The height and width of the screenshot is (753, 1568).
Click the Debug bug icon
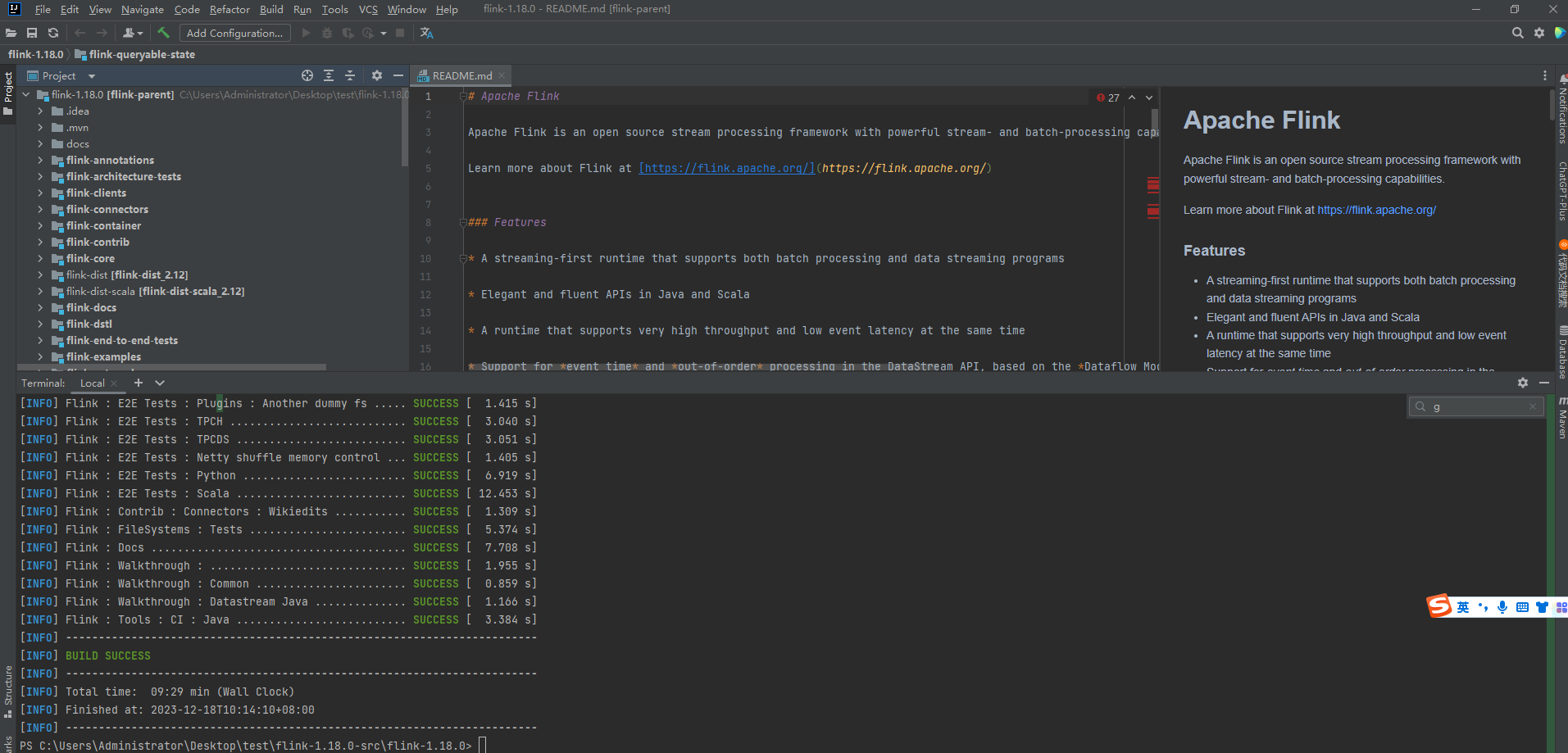coord(327,33)
